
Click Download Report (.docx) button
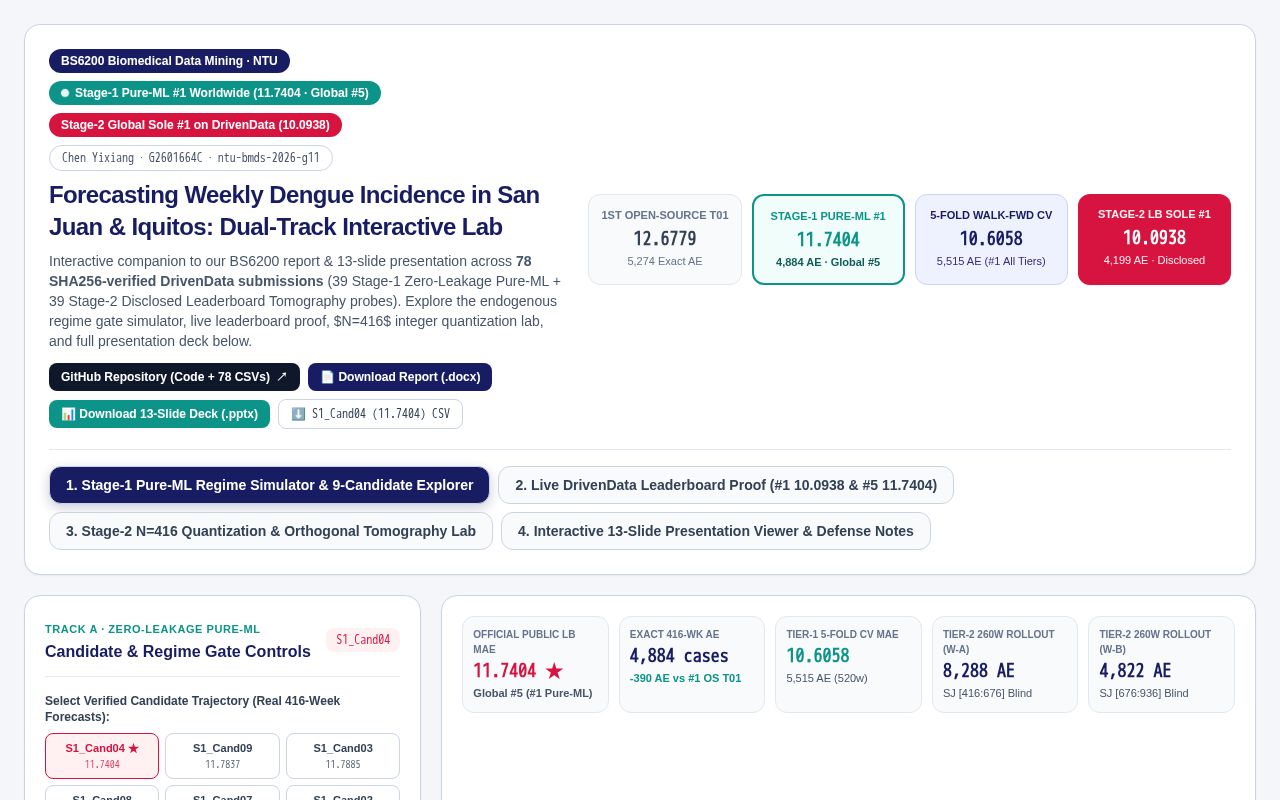400,377
